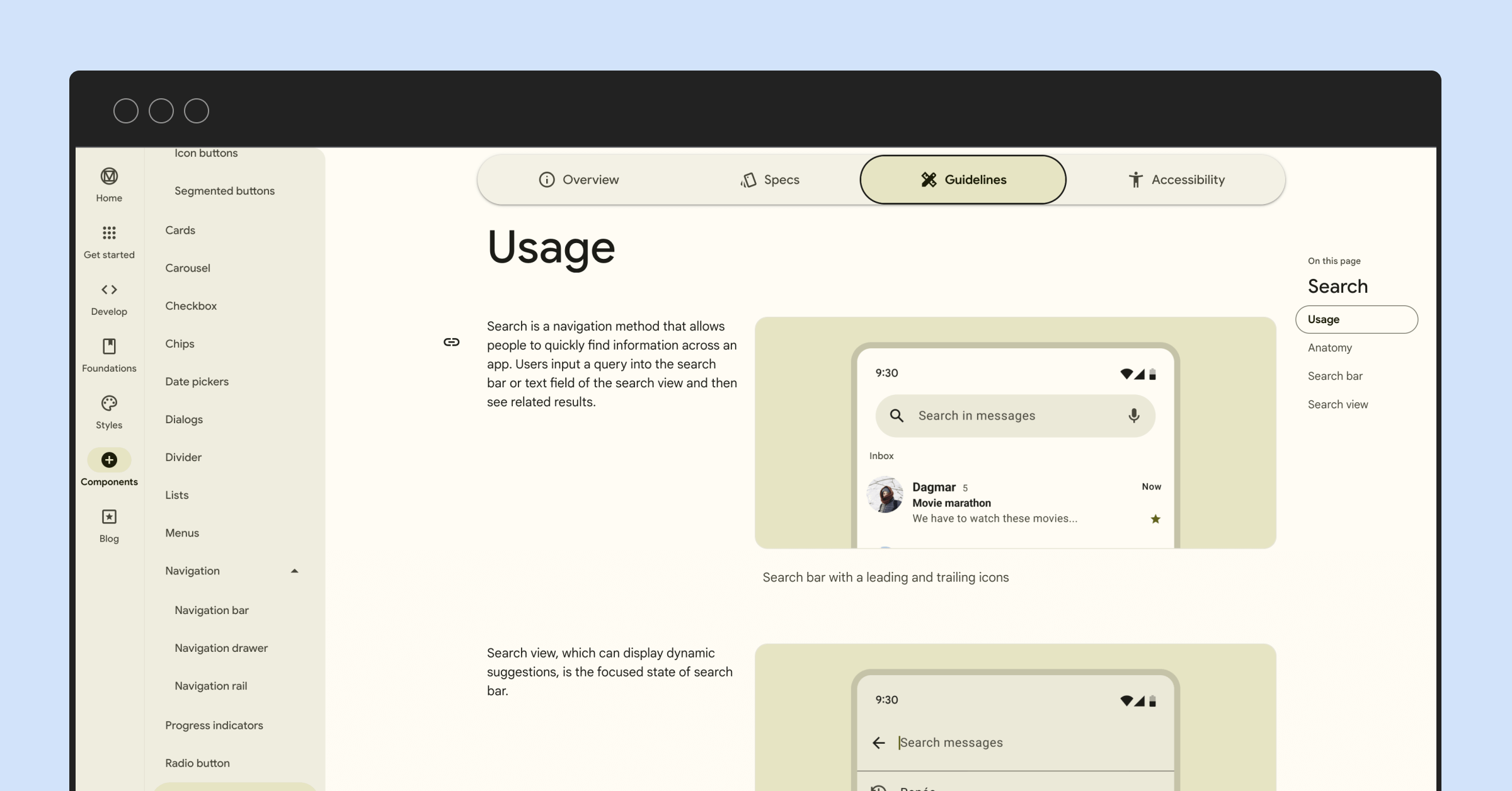
Task: Open the Blog star icon
Action: point(109,517)
